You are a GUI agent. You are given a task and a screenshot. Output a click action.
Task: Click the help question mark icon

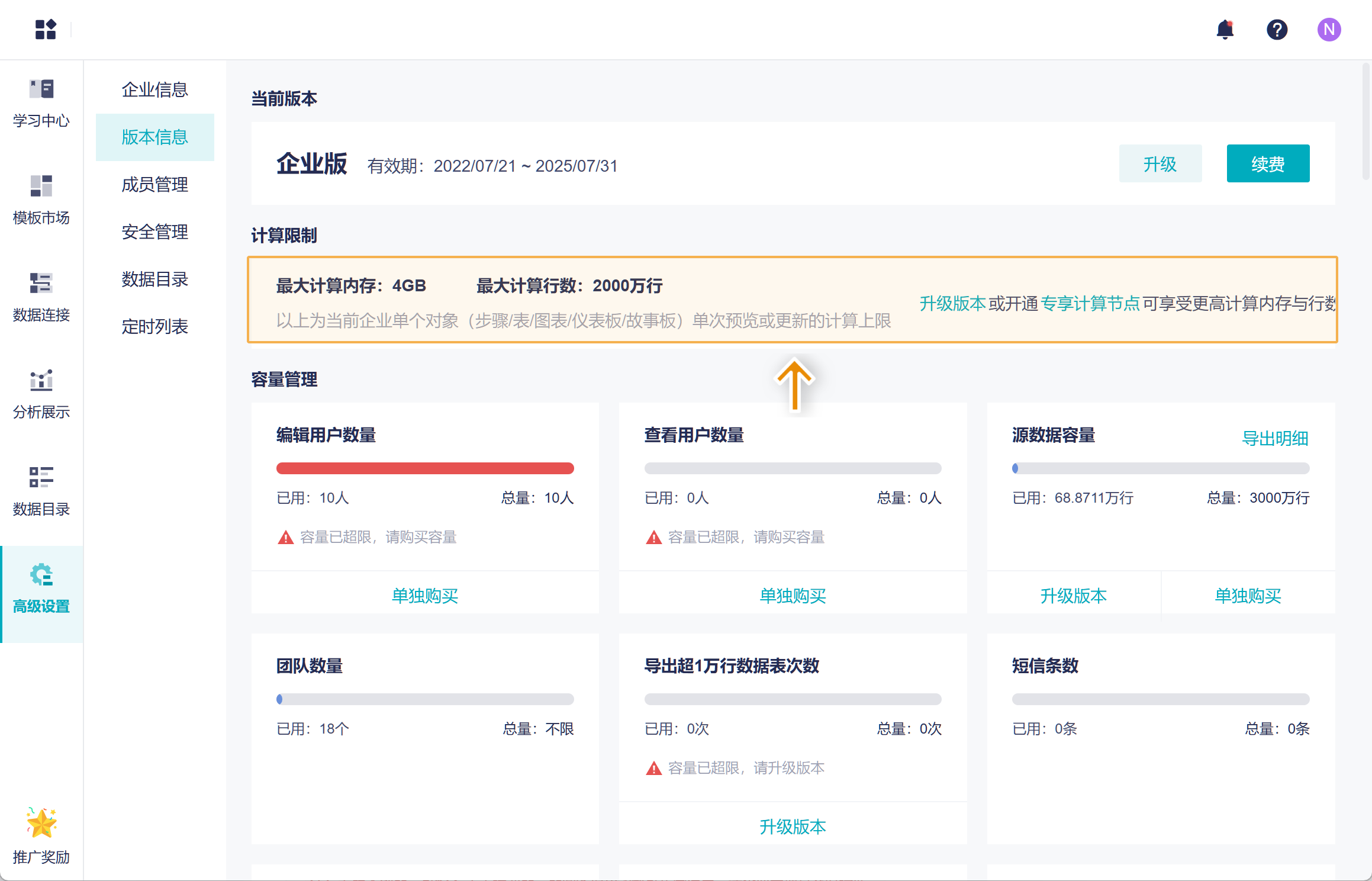pyautogui.click(x=1277, y=30)
